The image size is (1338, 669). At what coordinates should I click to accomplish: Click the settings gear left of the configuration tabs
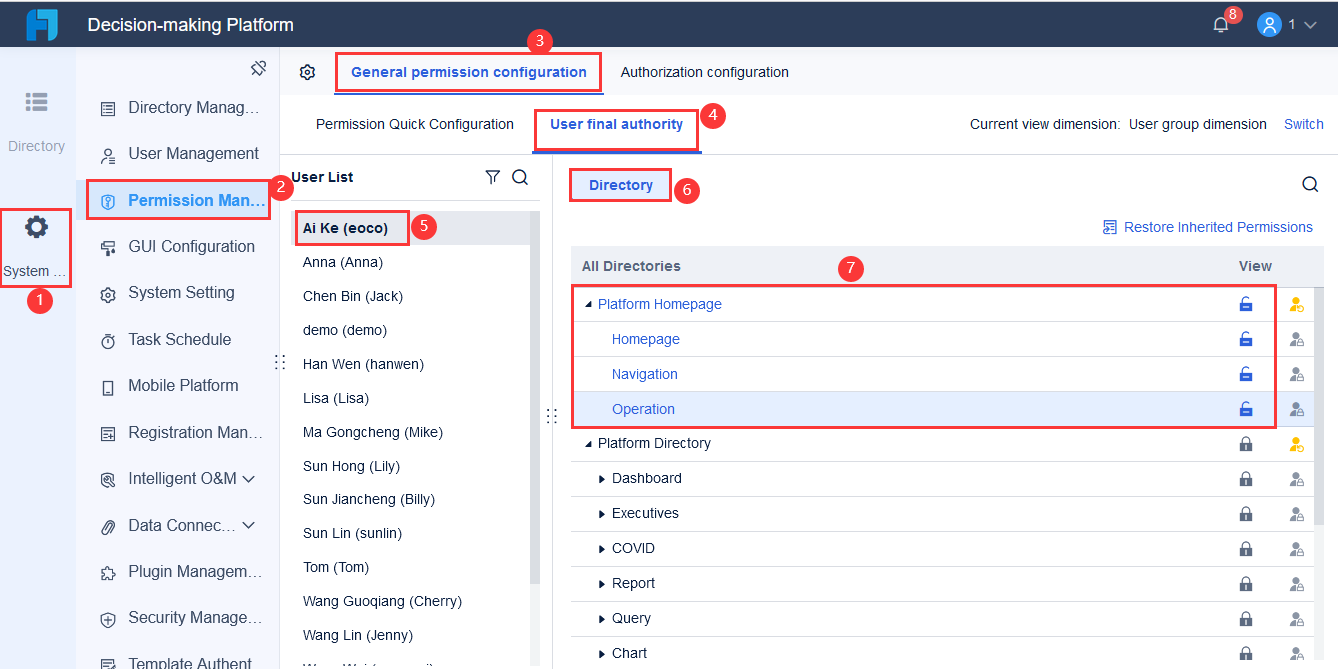tap(307, 71)
